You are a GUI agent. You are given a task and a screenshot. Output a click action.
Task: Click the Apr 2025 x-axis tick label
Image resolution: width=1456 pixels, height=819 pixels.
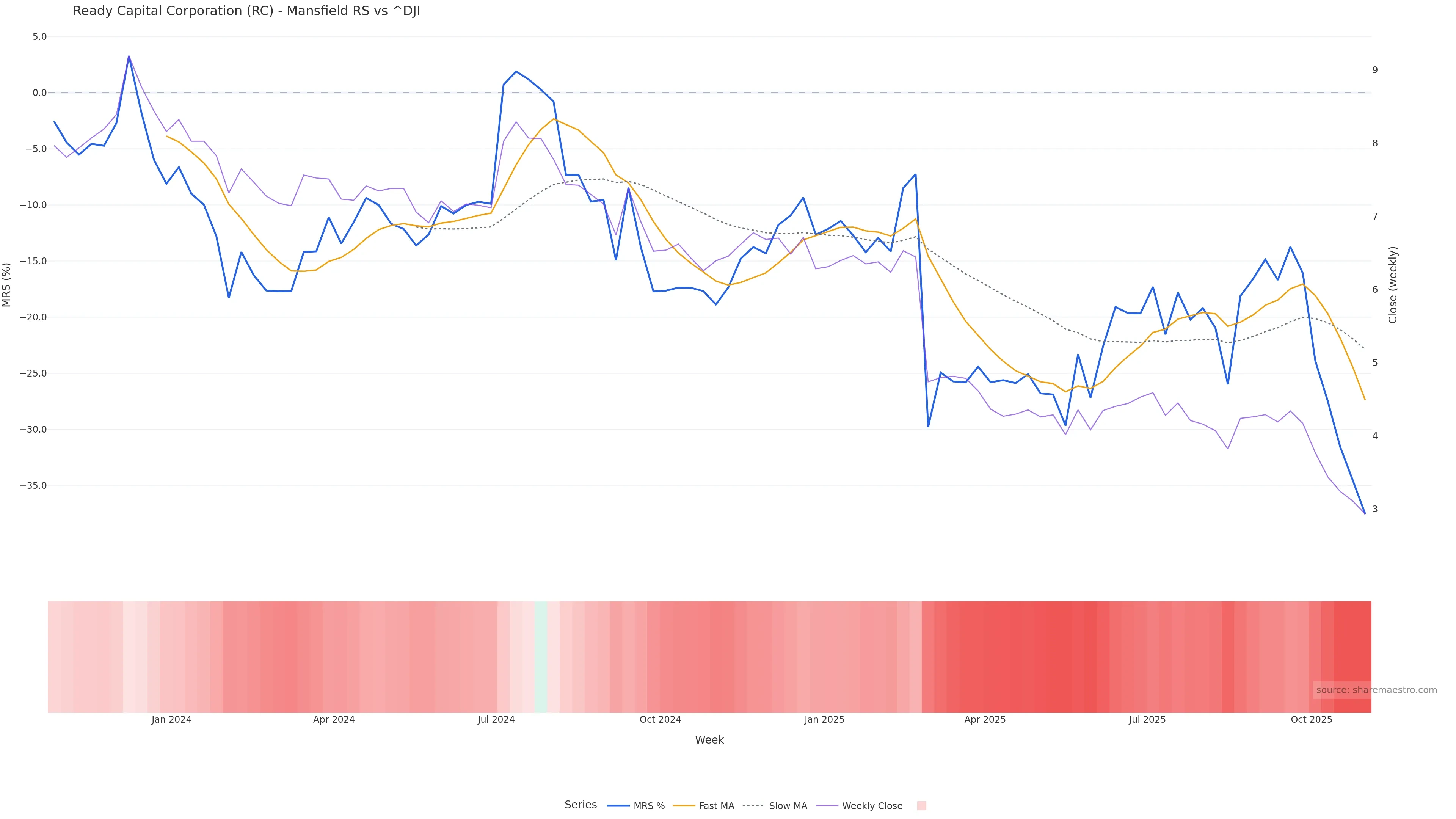coord(985,720)
